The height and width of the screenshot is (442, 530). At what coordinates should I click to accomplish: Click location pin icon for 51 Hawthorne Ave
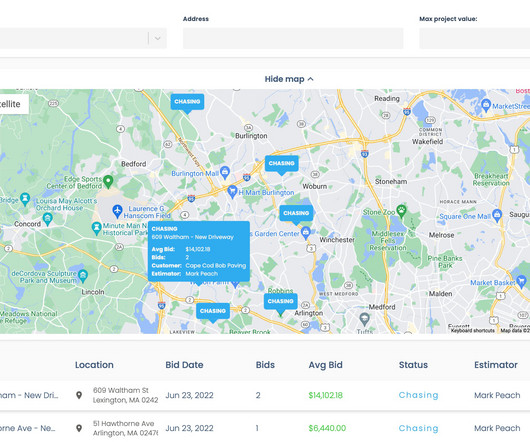click(x=79, y=428)
